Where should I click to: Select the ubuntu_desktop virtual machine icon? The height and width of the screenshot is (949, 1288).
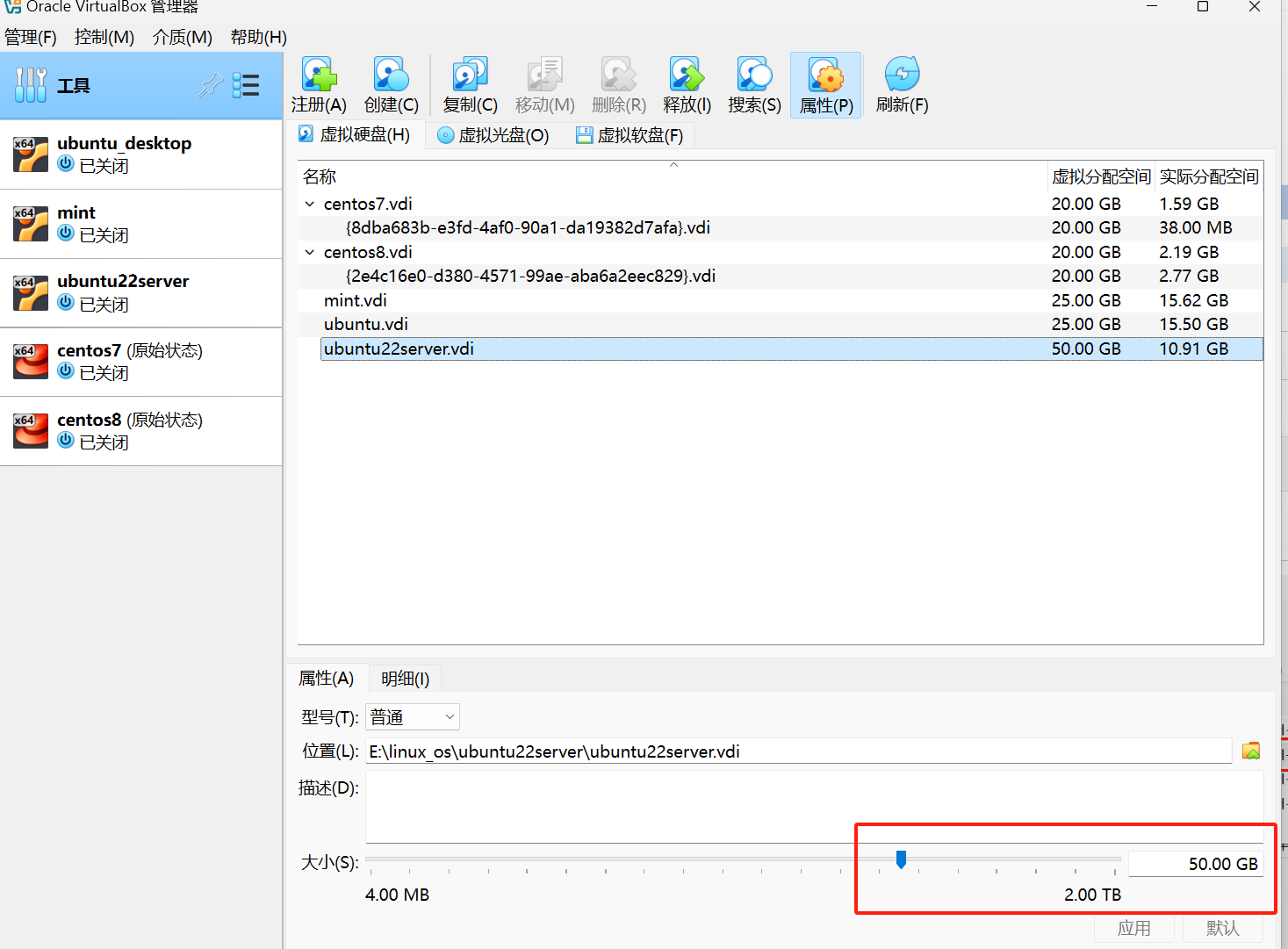click(x=31, y=155)
